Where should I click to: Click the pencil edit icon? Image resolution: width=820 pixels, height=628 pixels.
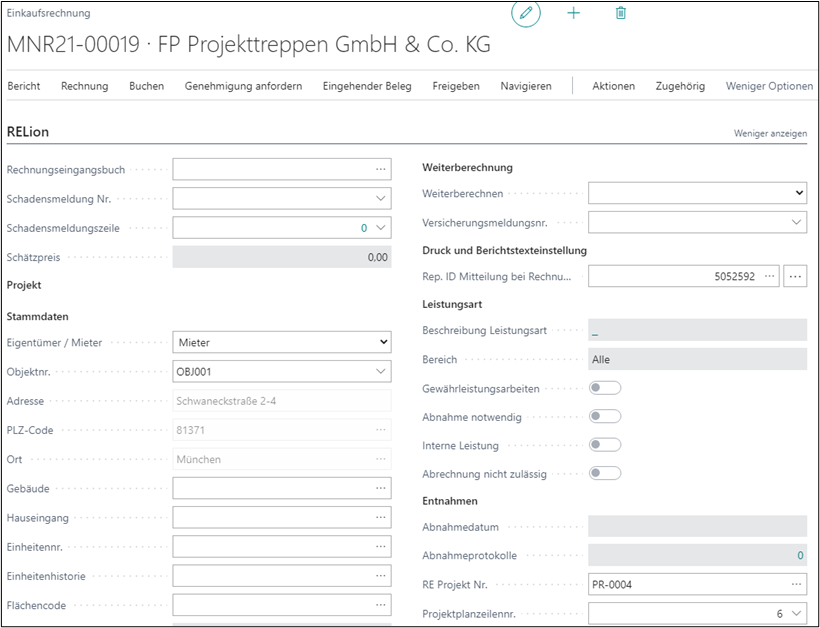click(525, 14)
